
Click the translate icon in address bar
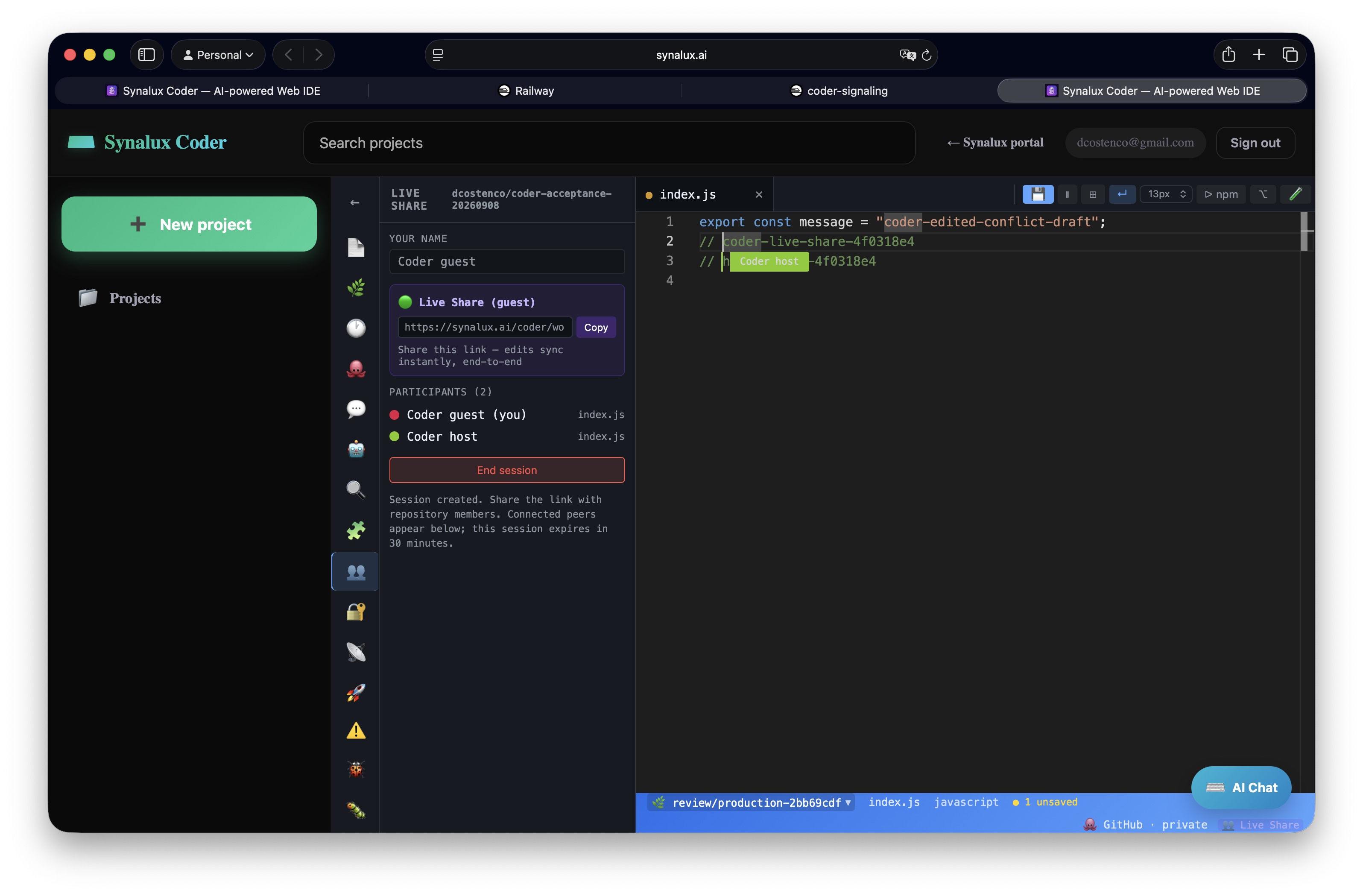[907, 55]
